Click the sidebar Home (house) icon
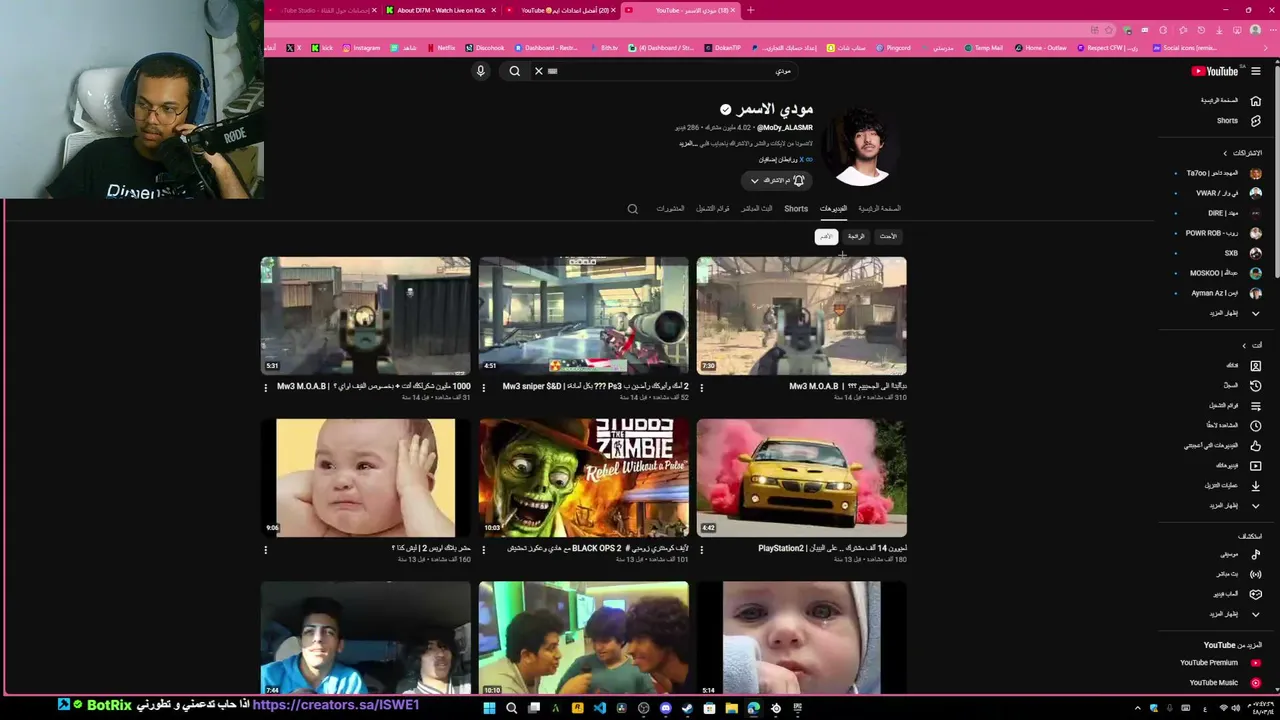The width and height of the screenshot is (1280, 720). click(x=1255, y=101)
